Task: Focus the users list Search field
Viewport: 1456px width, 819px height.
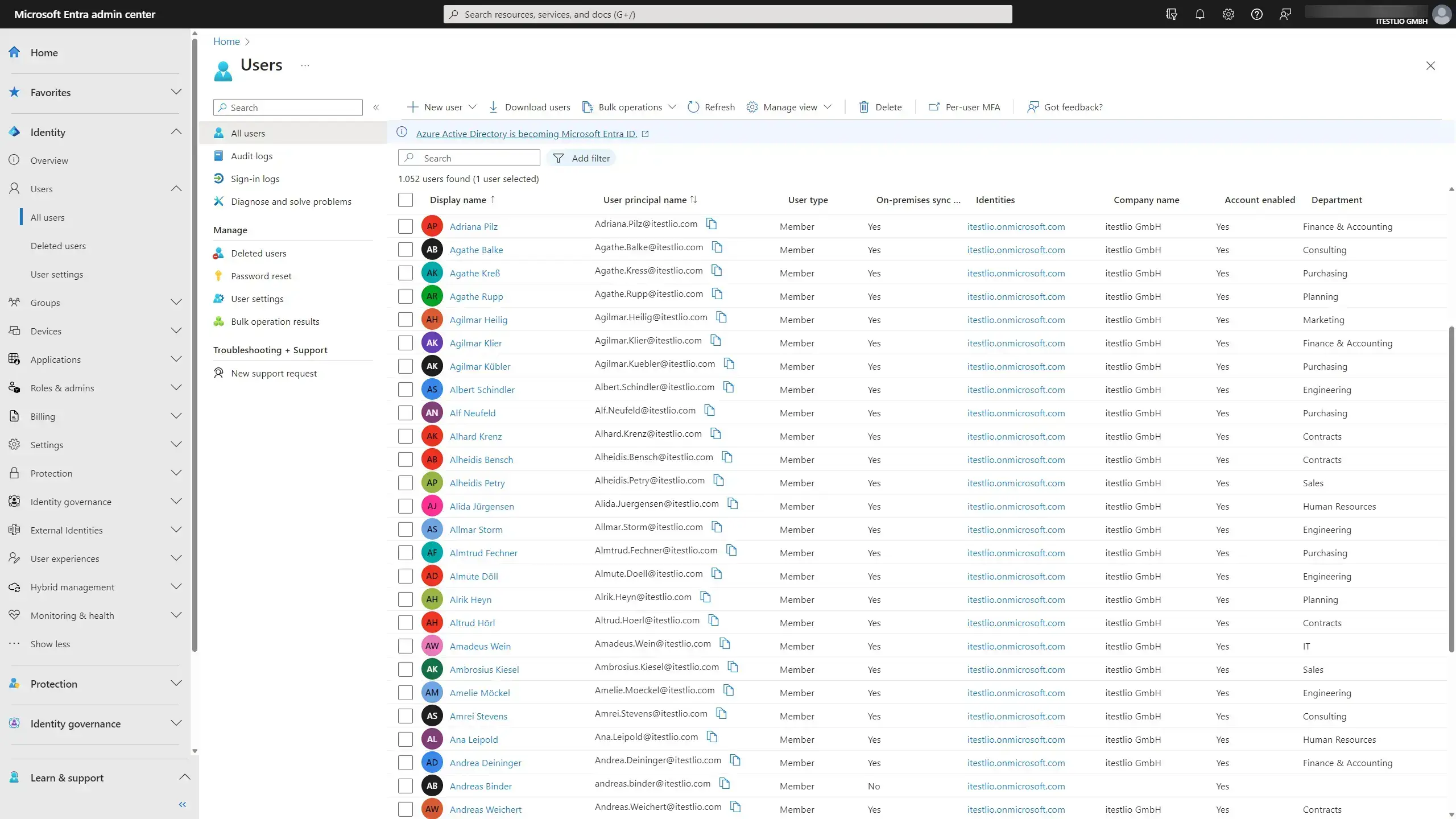Action: [x=469, y=158]
